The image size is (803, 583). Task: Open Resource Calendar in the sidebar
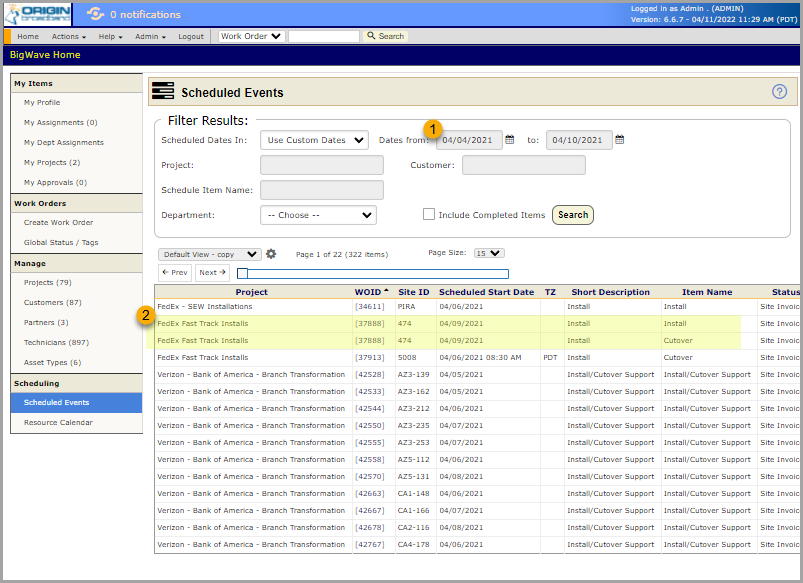tap(58, 423)
